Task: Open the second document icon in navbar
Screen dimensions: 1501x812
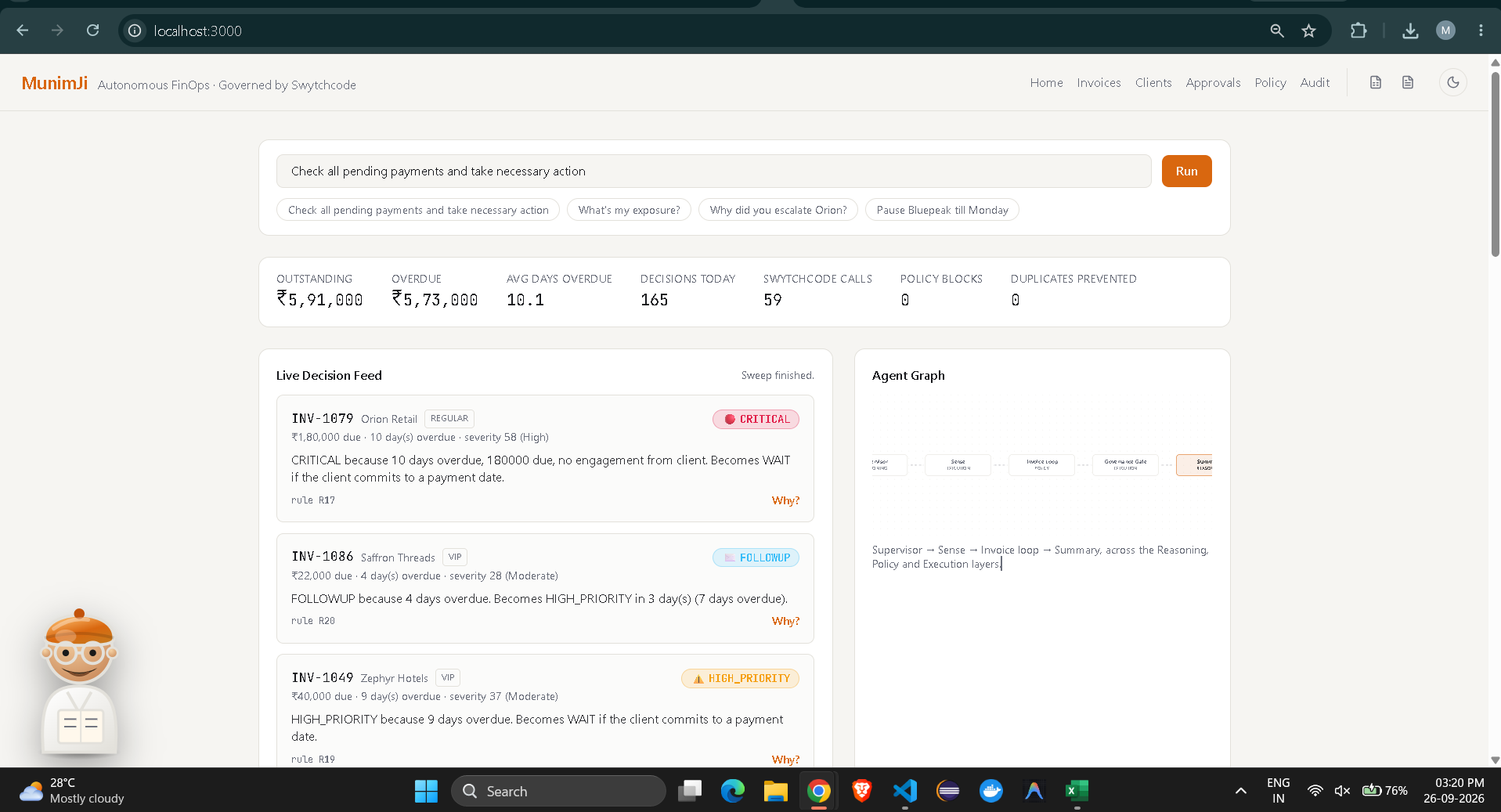Action: 1408,82
